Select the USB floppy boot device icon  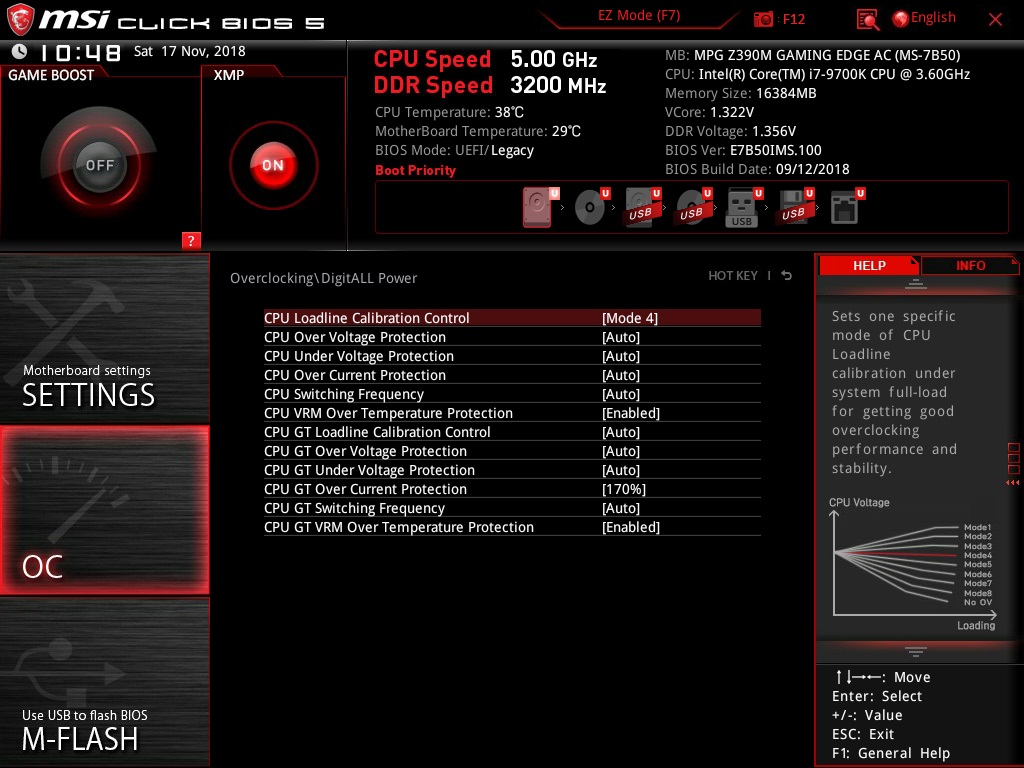[795, 207]
